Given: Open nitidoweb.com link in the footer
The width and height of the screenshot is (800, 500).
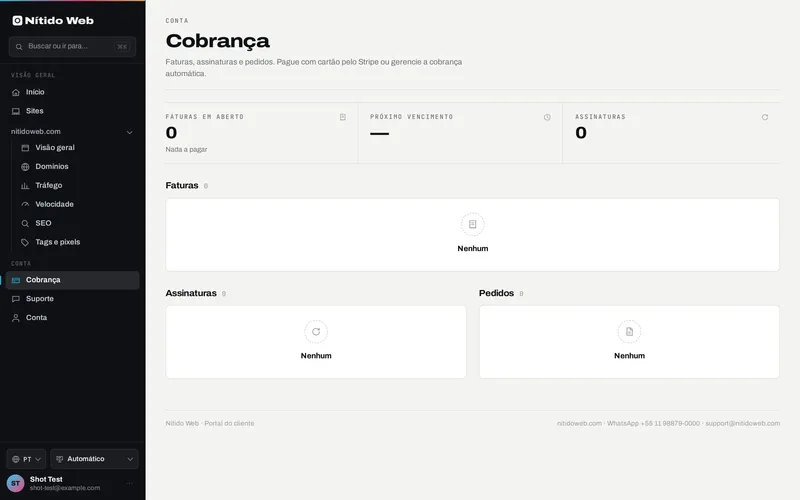Looking at the screenshot, I should pos(579,423).
